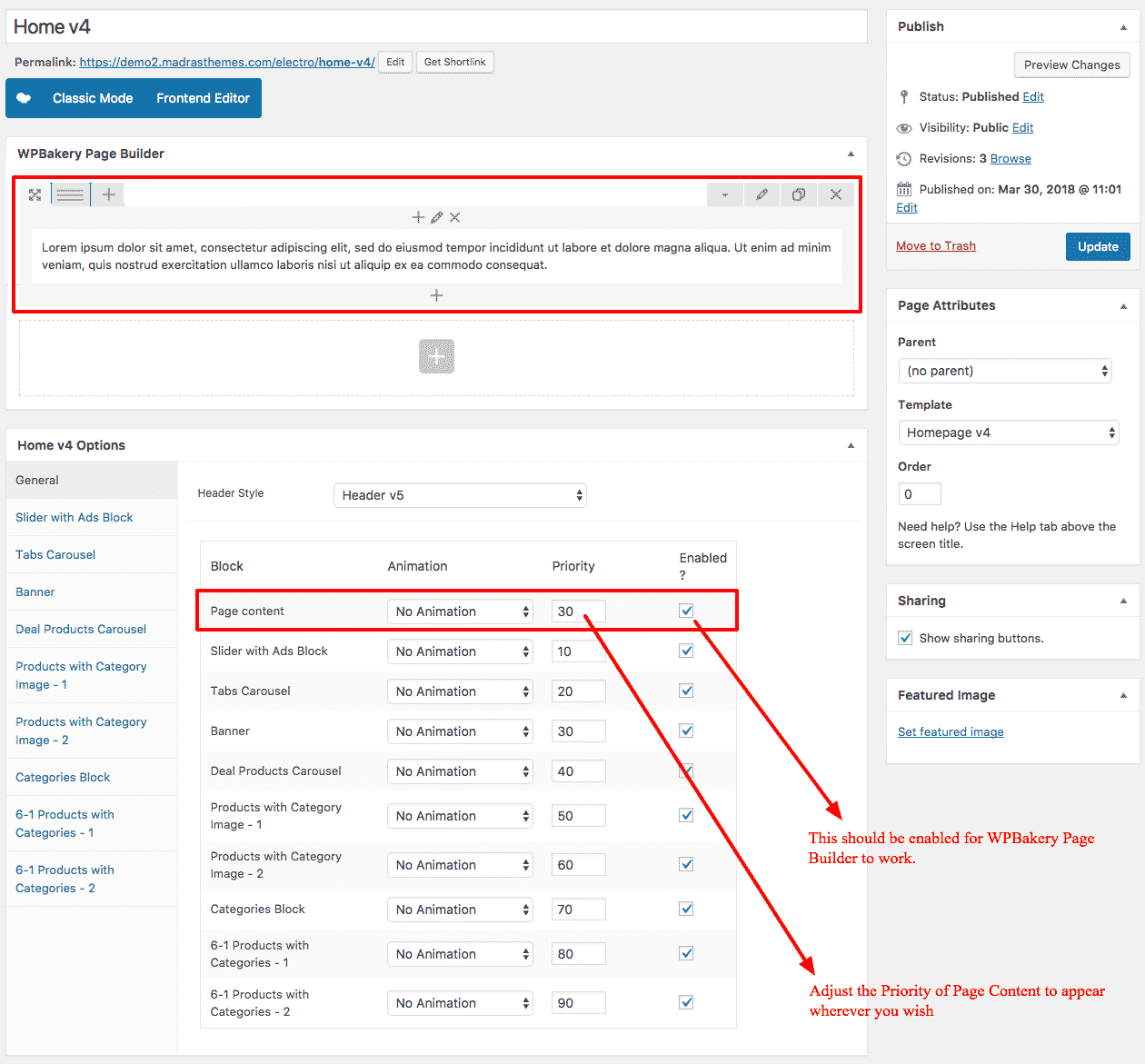Click the Update button

click(x=1098, y=246)
